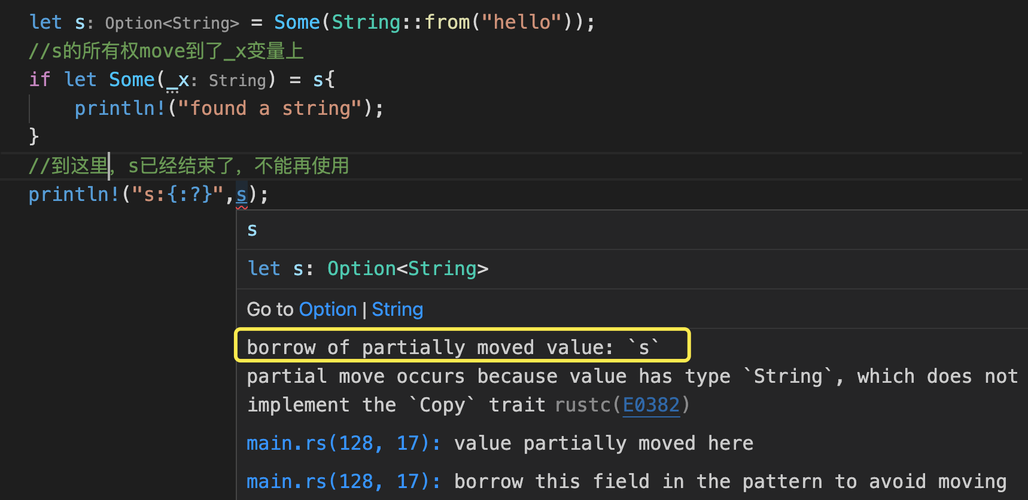Screen dimensions: 1028x500
Task: Click the "hello" string literal
Action: point(520,21)
